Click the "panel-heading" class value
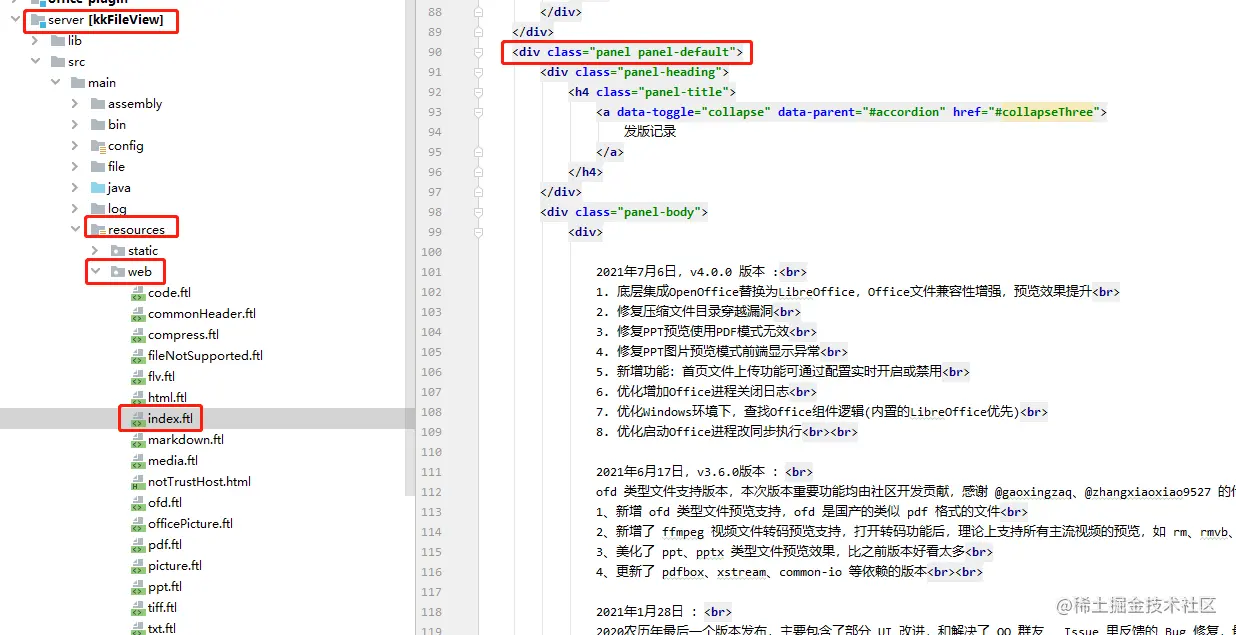The image size is (1236, 635). (670, 72)
